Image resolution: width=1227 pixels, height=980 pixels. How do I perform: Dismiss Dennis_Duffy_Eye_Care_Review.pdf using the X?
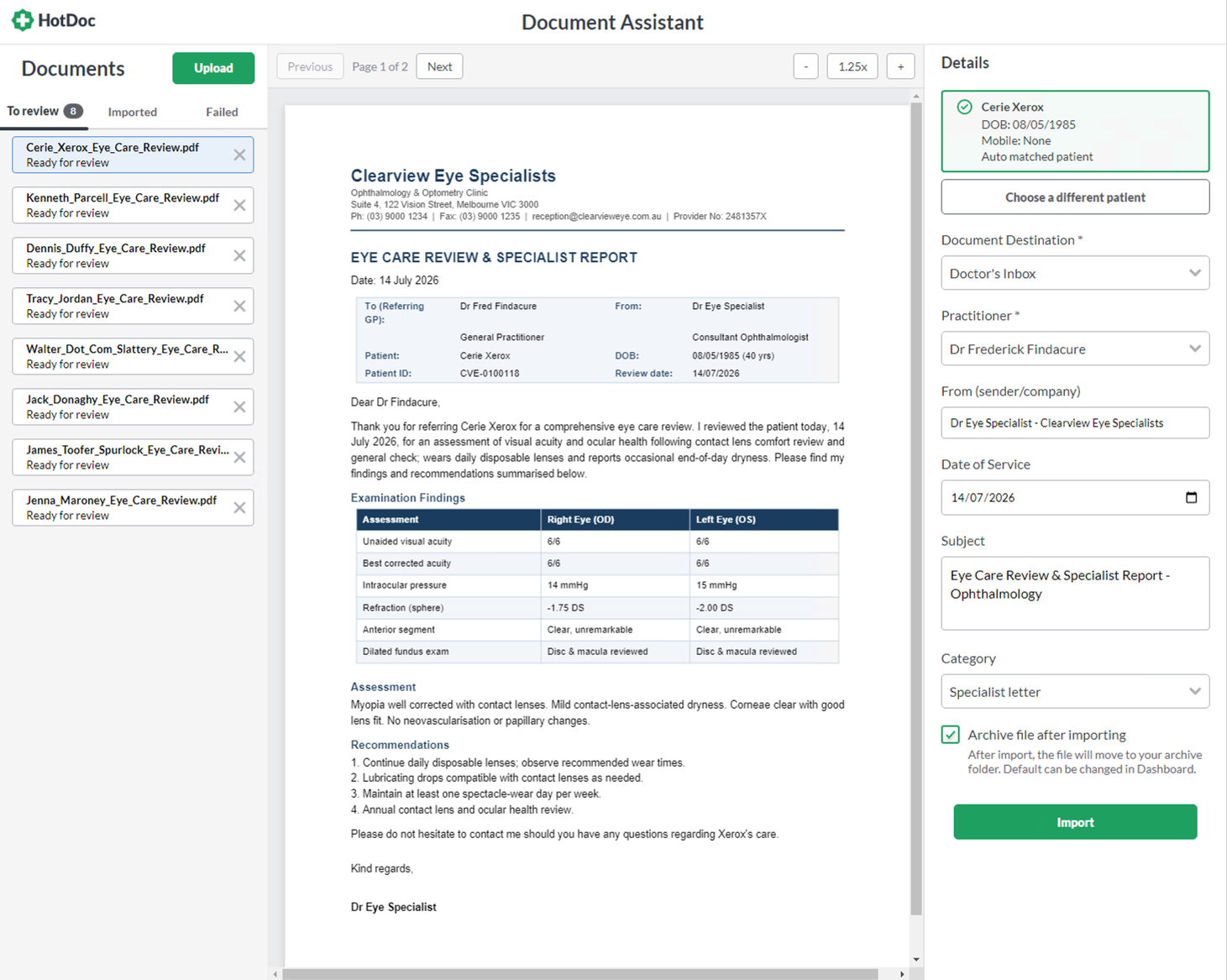(x=239, y=255)
